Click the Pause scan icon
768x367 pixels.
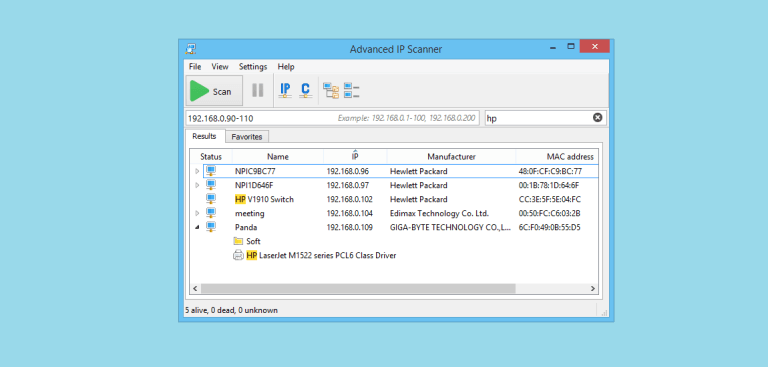258,91
